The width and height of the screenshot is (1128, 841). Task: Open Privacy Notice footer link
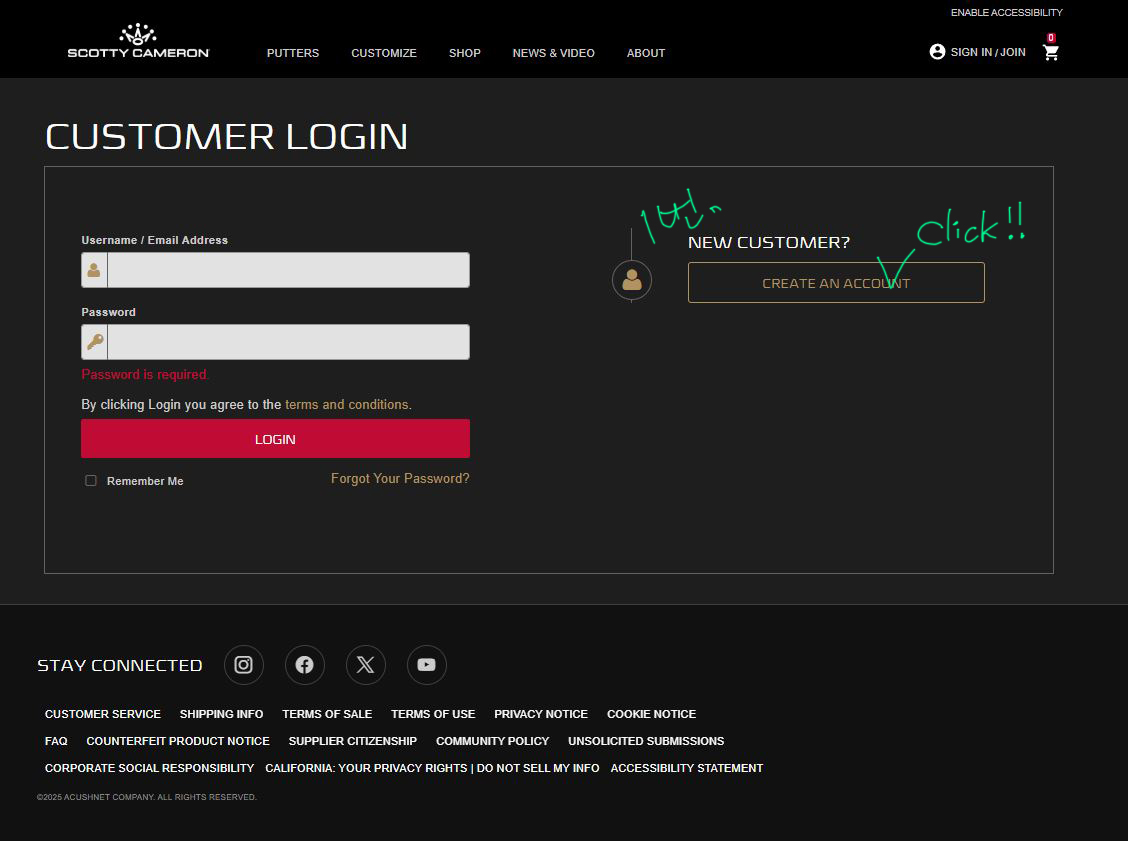tap(541, 714)
